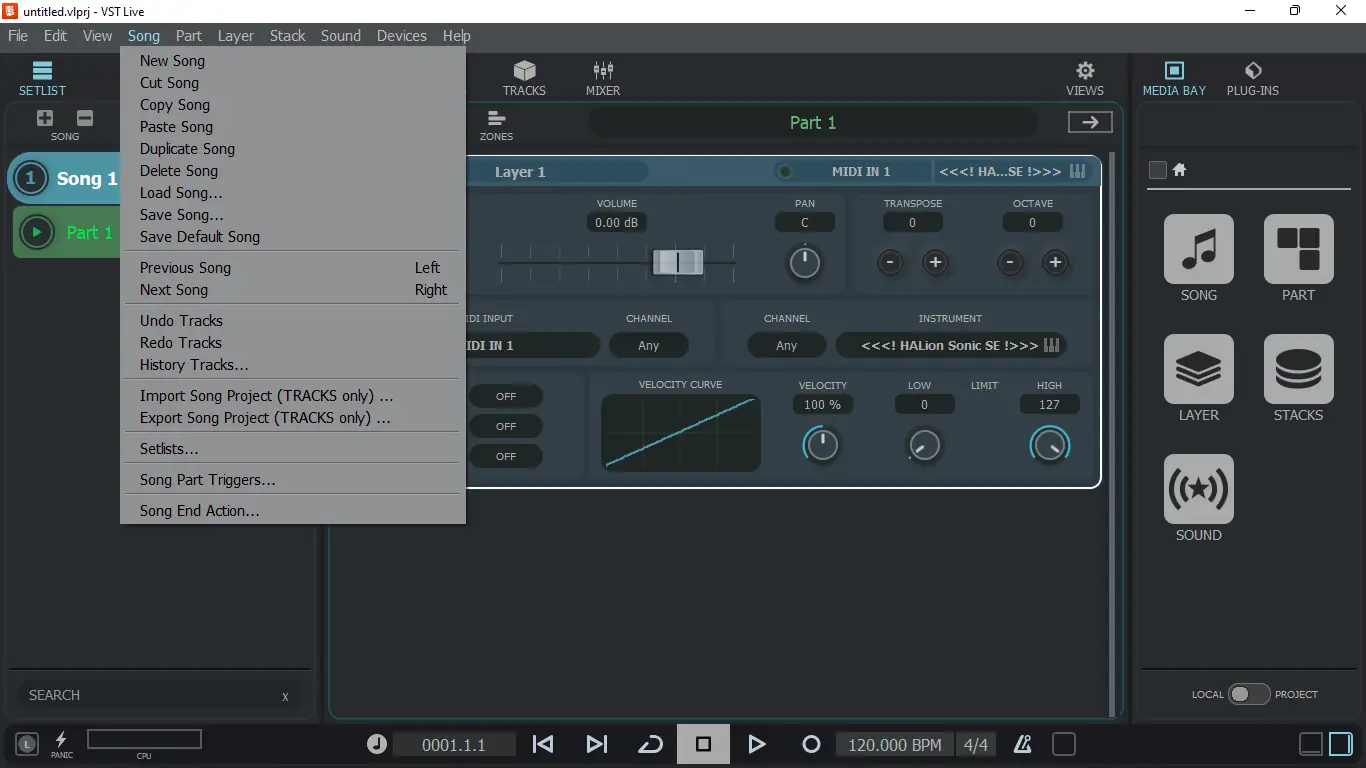Open Song Part Triggers dialog

293,480
